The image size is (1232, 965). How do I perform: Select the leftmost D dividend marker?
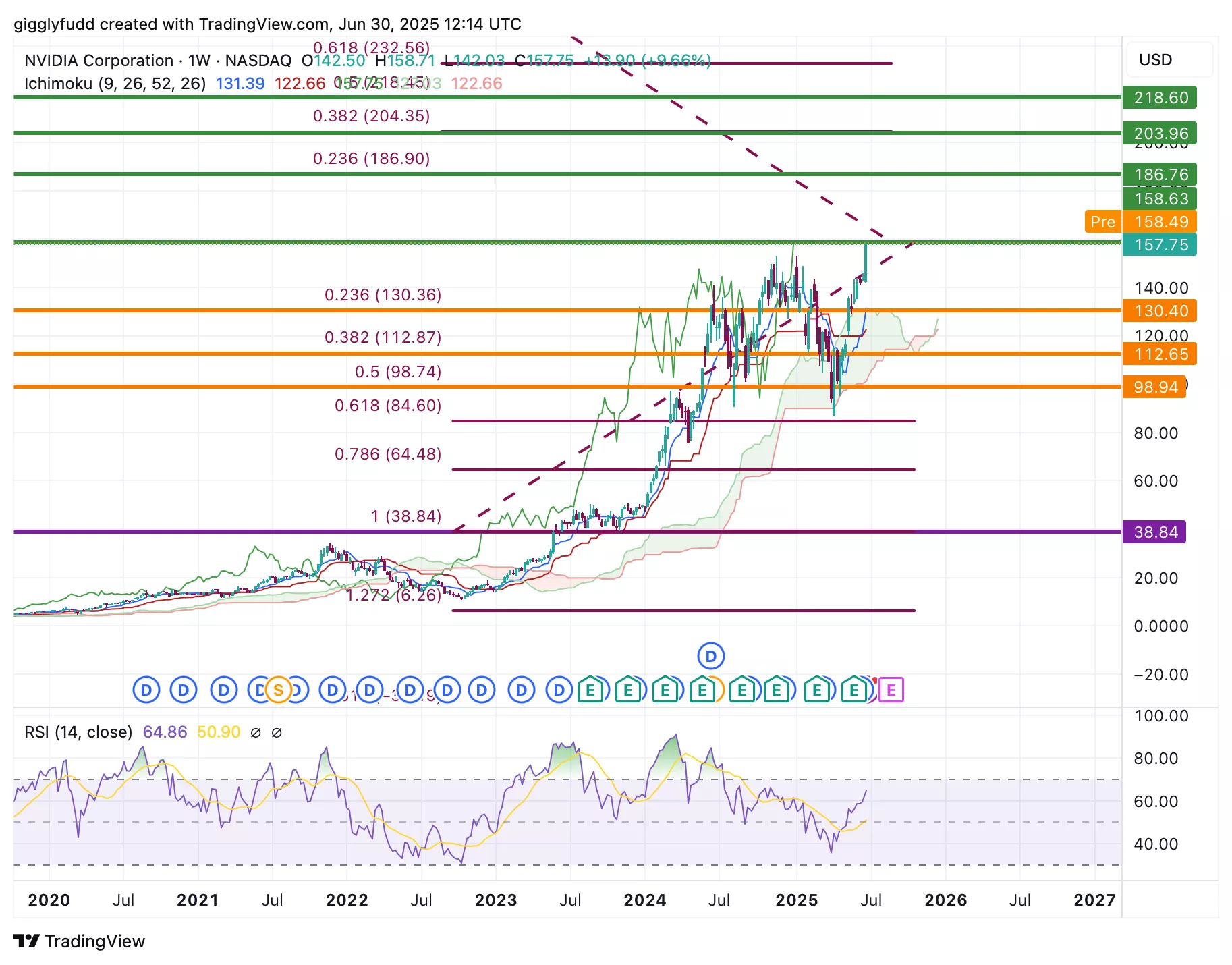(146, 690)
